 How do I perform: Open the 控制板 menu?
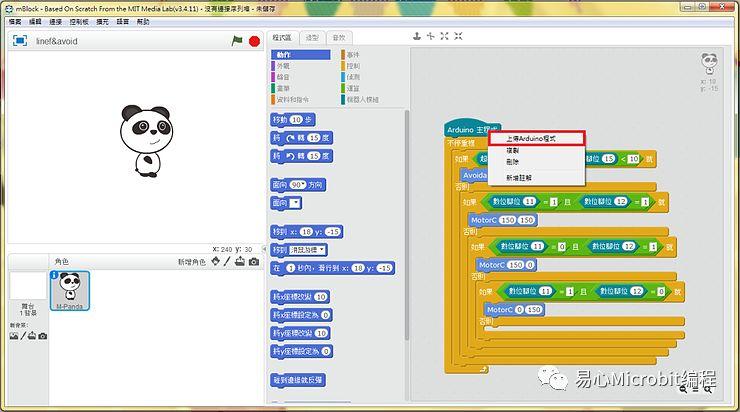coord(79,22)
